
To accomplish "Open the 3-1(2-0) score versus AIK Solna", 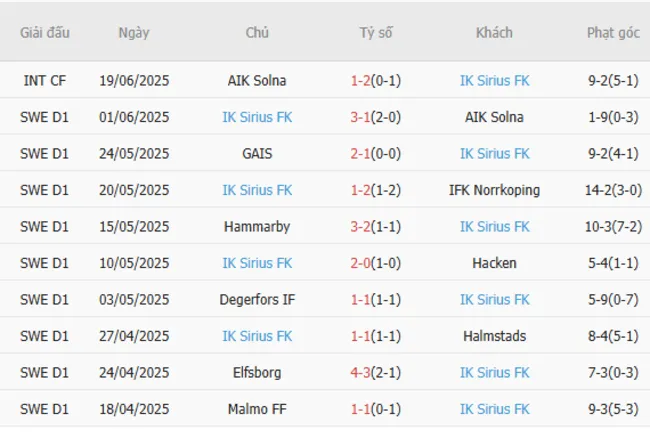I will (x=376, y=117).
